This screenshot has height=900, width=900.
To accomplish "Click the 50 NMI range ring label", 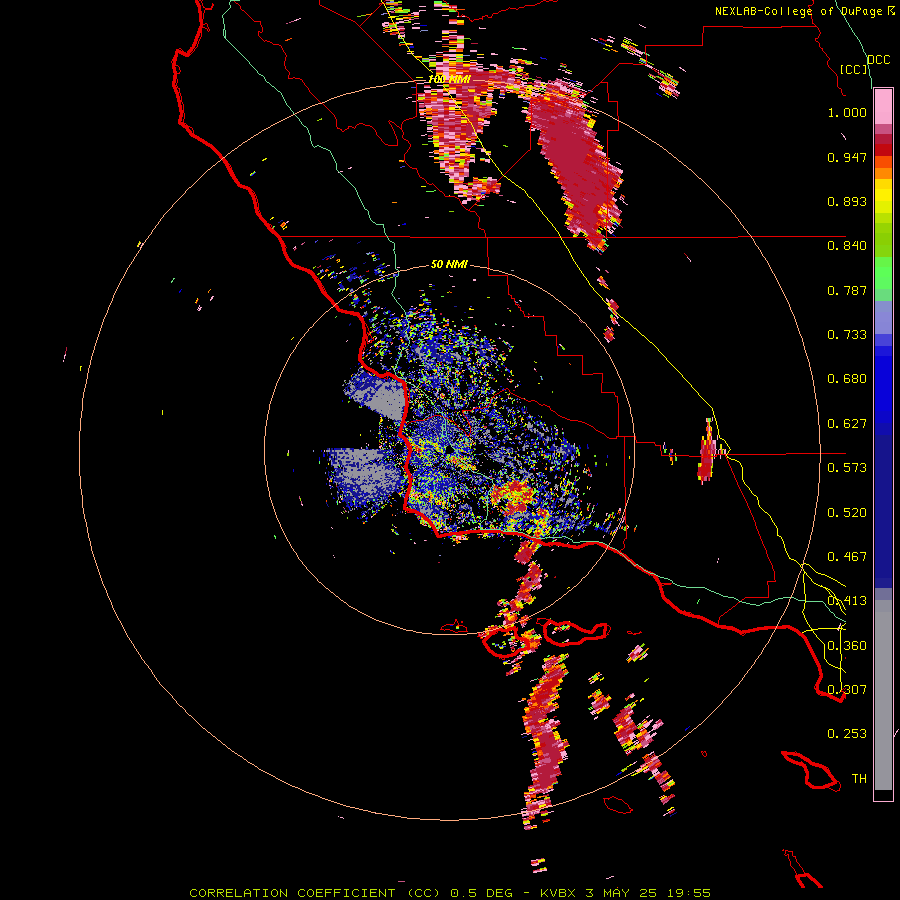I will tap(449, 264).
